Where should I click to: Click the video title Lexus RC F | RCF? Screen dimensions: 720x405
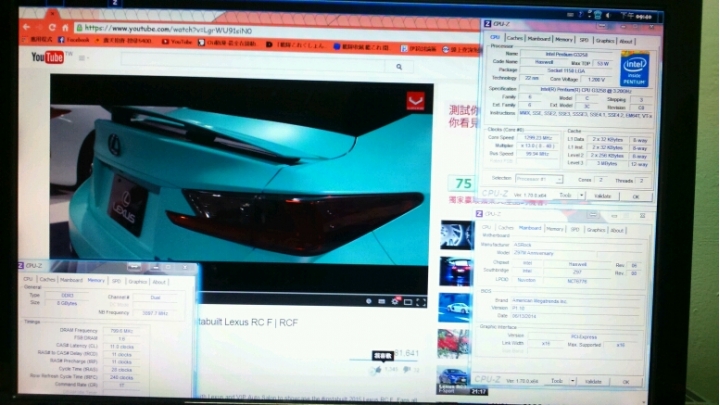coord(248,322)
